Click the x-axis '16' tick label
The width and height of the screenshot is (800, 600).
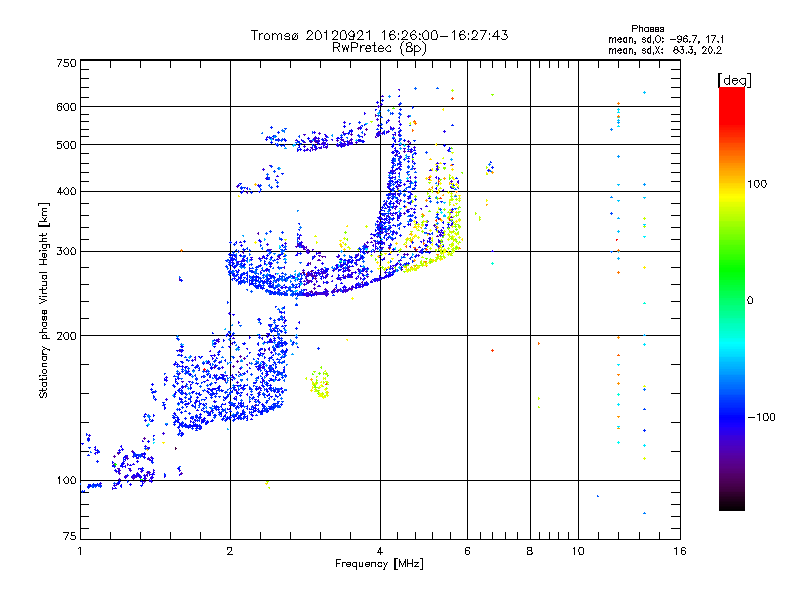pos(680,551)
